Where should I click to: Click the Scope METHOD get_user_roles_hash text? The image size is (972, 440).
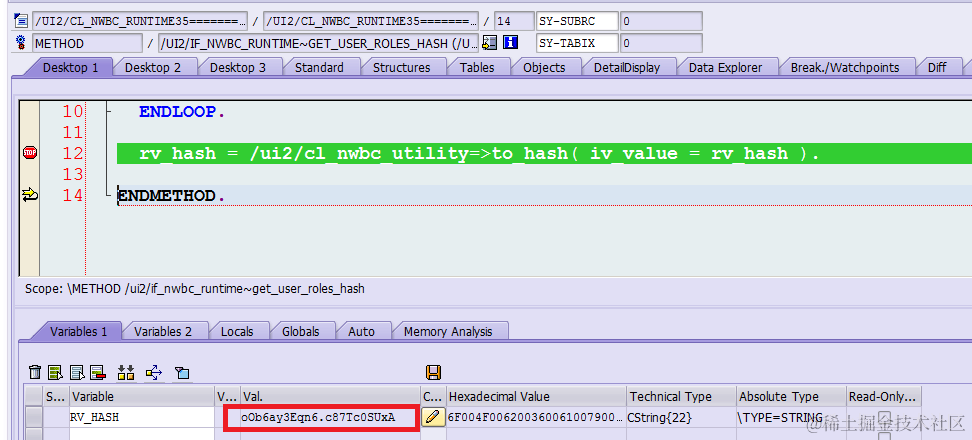coord(195,289)
